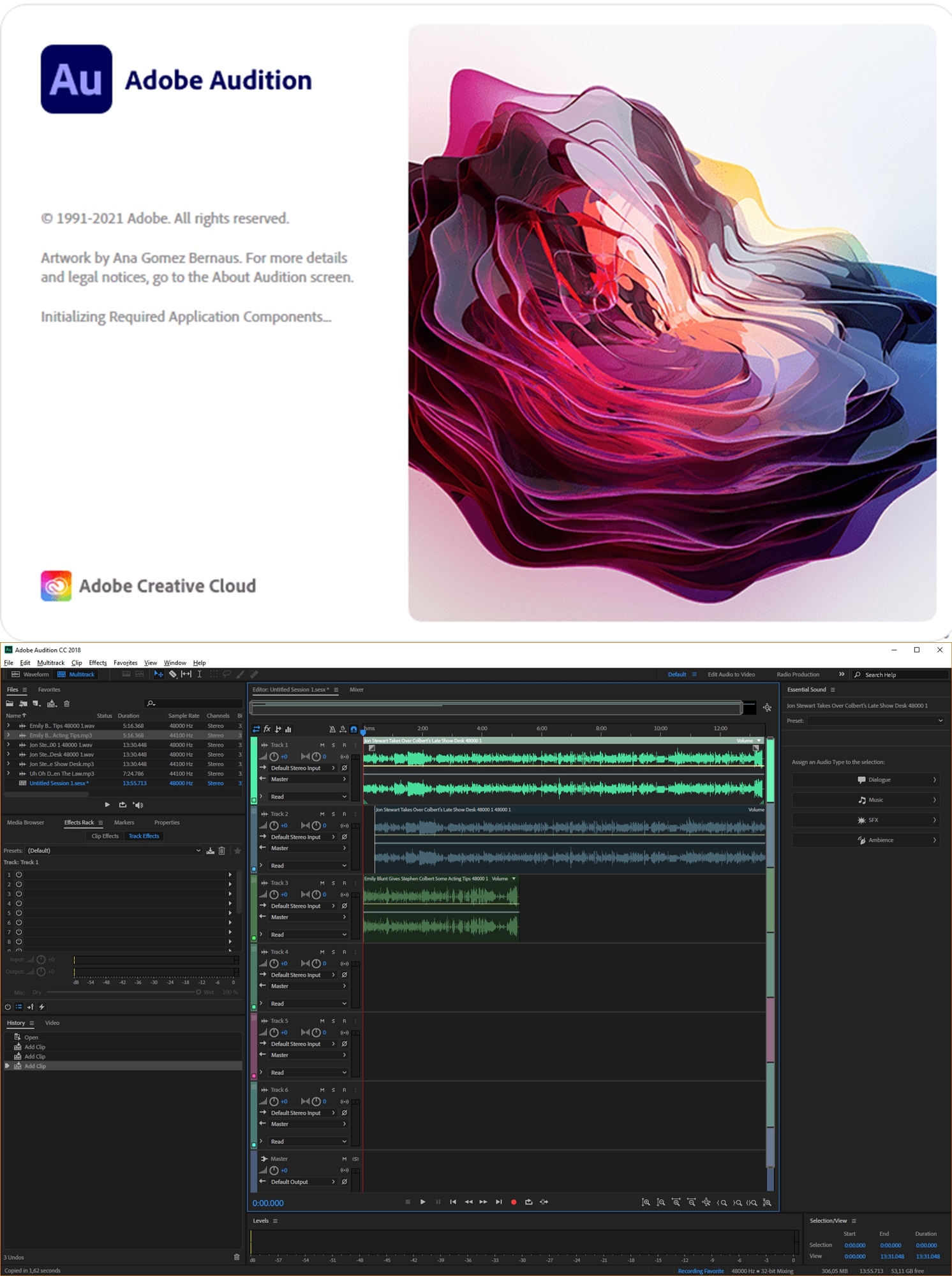This screenshot has height=1276, width=952.
Task: Click the Open File folder icon
Action: pyautogui.click(x=10, y=703)
